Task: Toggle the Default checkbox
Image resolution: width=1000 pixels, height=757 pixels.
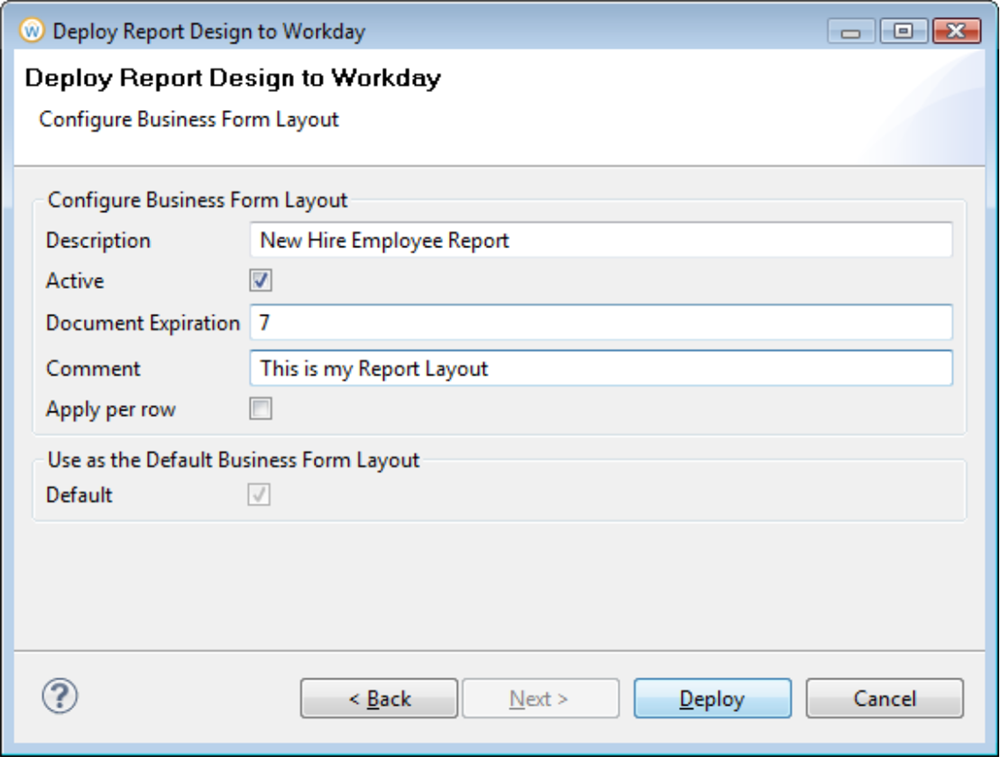Action: pyautogui.click(x=259, y=494)
